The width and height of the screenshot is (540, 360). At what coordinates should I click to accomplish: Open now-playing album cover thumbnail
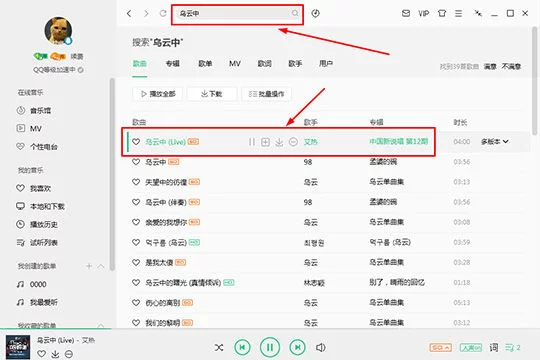(18, 347)
